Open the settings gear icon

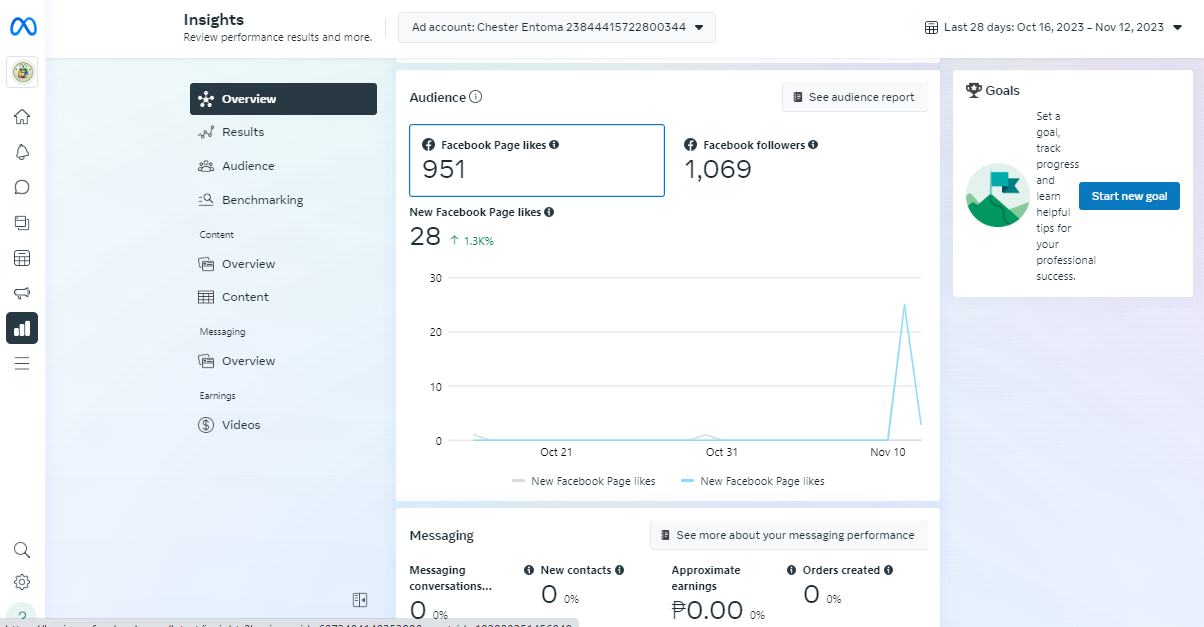click(x=22, y=582)
